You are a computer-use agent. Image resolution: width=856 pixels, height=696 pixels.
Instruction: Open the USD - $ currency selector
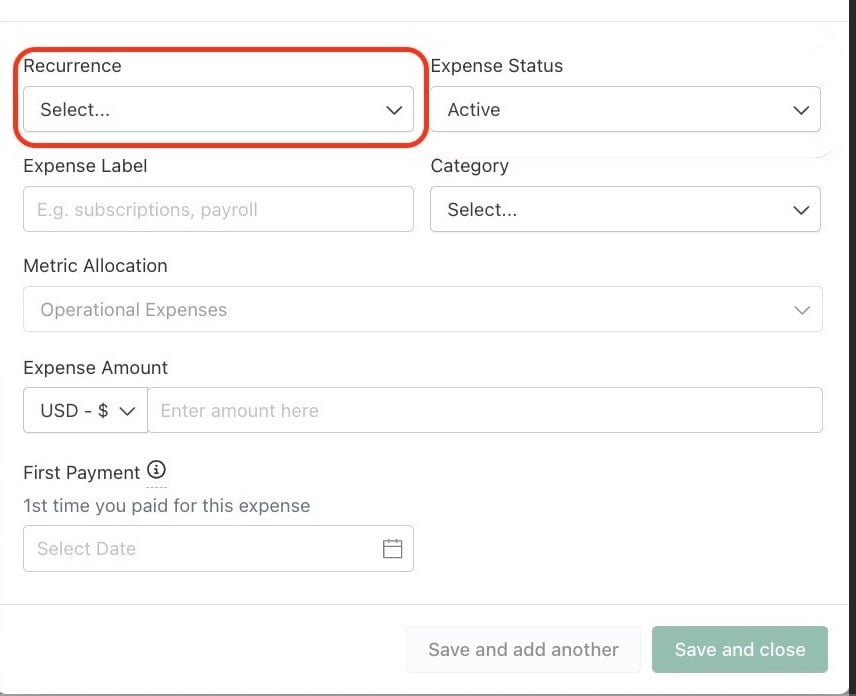tap(86, 410)
